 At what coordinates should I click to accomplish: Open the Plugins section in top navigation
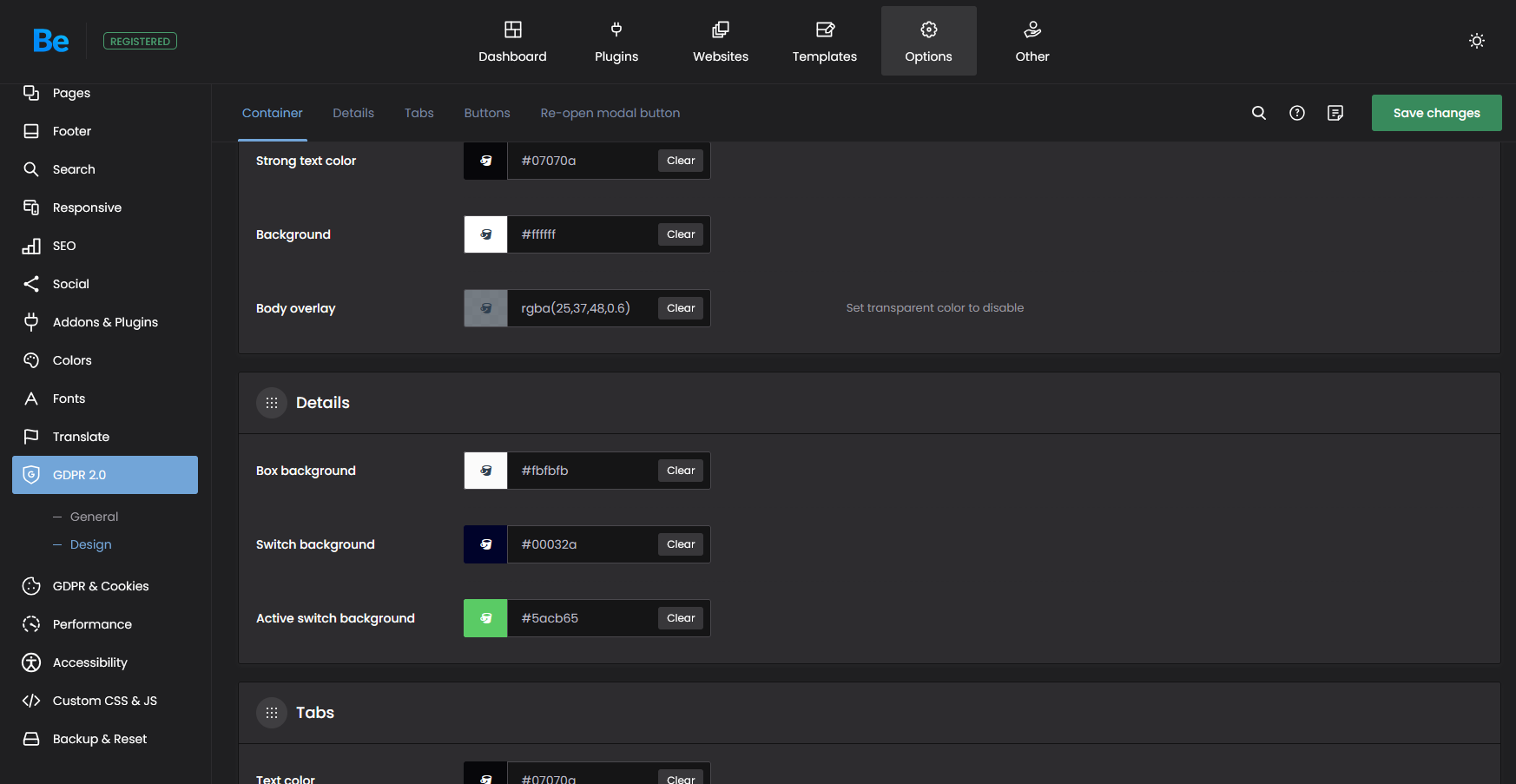pos(616,41)
